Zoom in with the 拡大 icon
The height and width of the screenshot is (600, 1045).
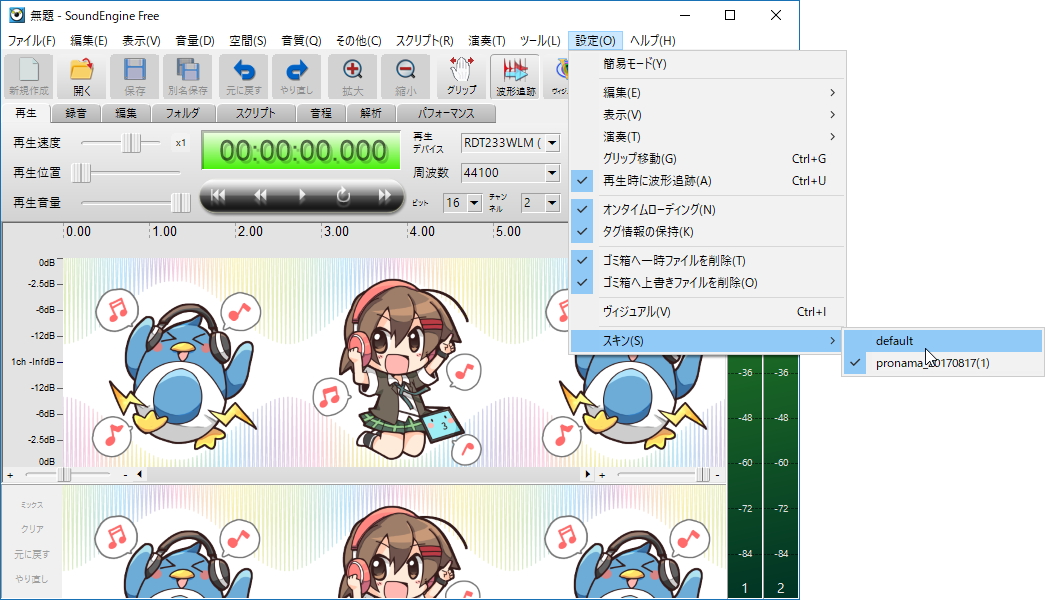click(x=352, y=75)
